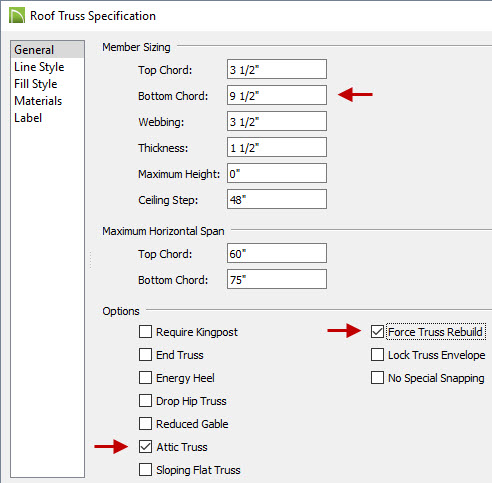Check Lock Truss Envelope option
492x483 pixels.
377,355
